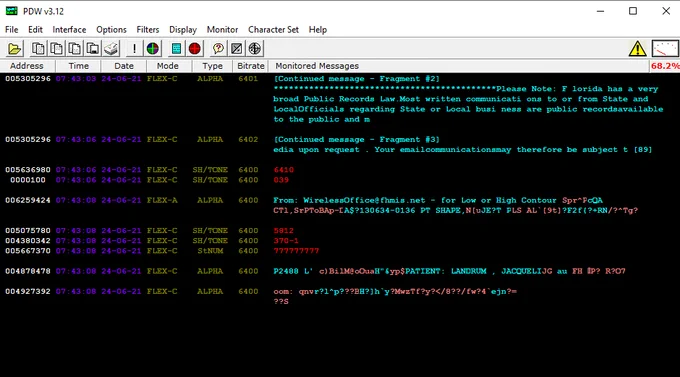This screenshot has width=680, height=377.
Task: Click the yellow warning triangle icon
Action: click(x=638, y=49)
